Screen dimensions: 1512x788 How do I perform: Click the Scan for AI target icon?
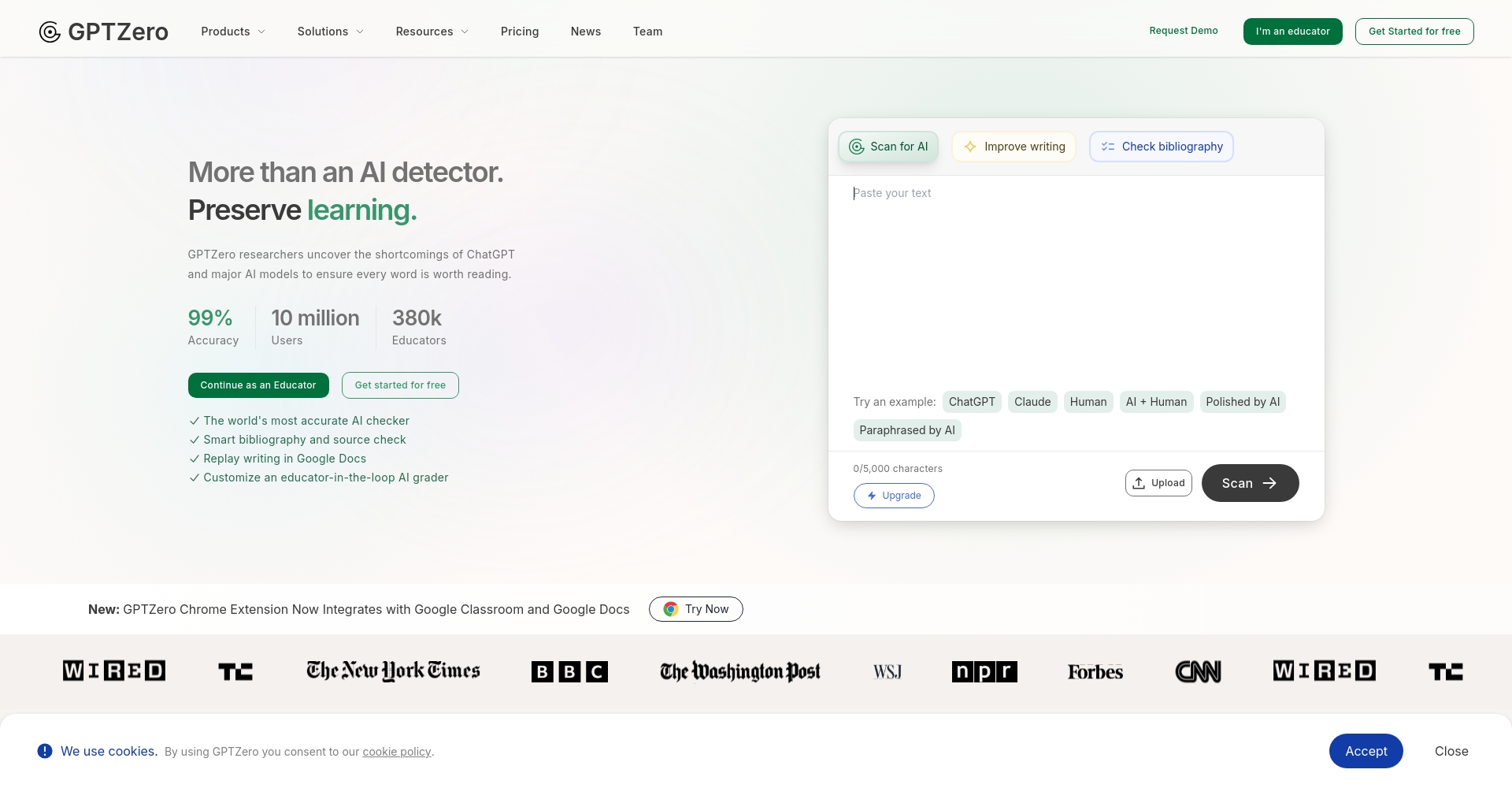tap(856, 147)
